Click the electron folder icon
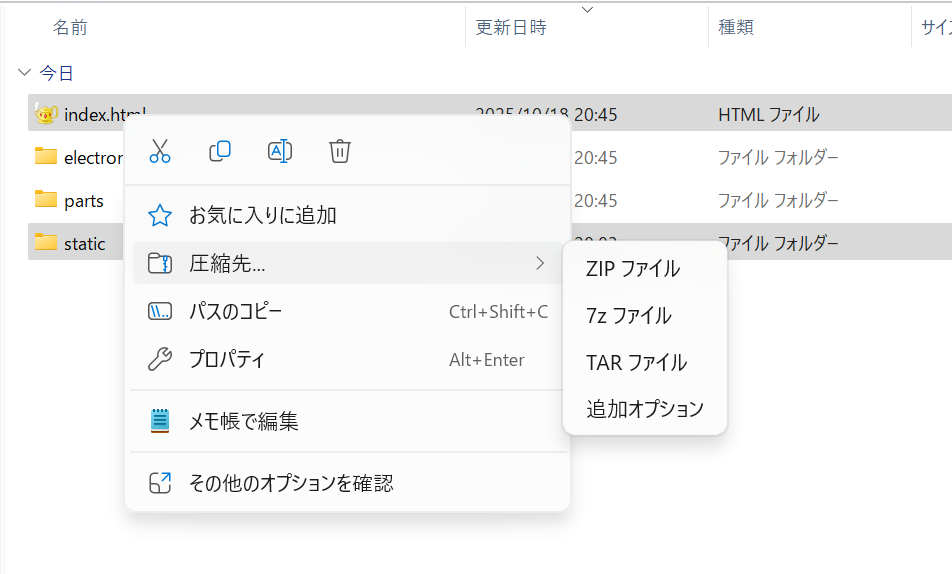 [x=46, y=156]
